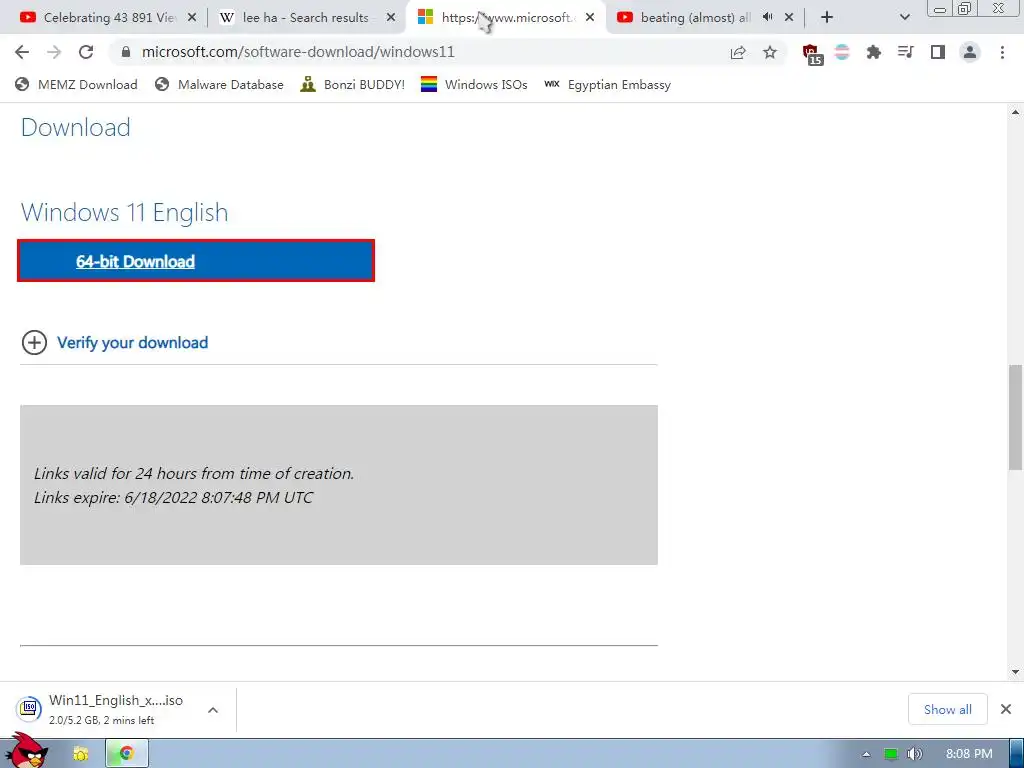Screen dimensions: 1024x768
Task: Open the Windows ISOs bookmark
Action: [474, 84]
